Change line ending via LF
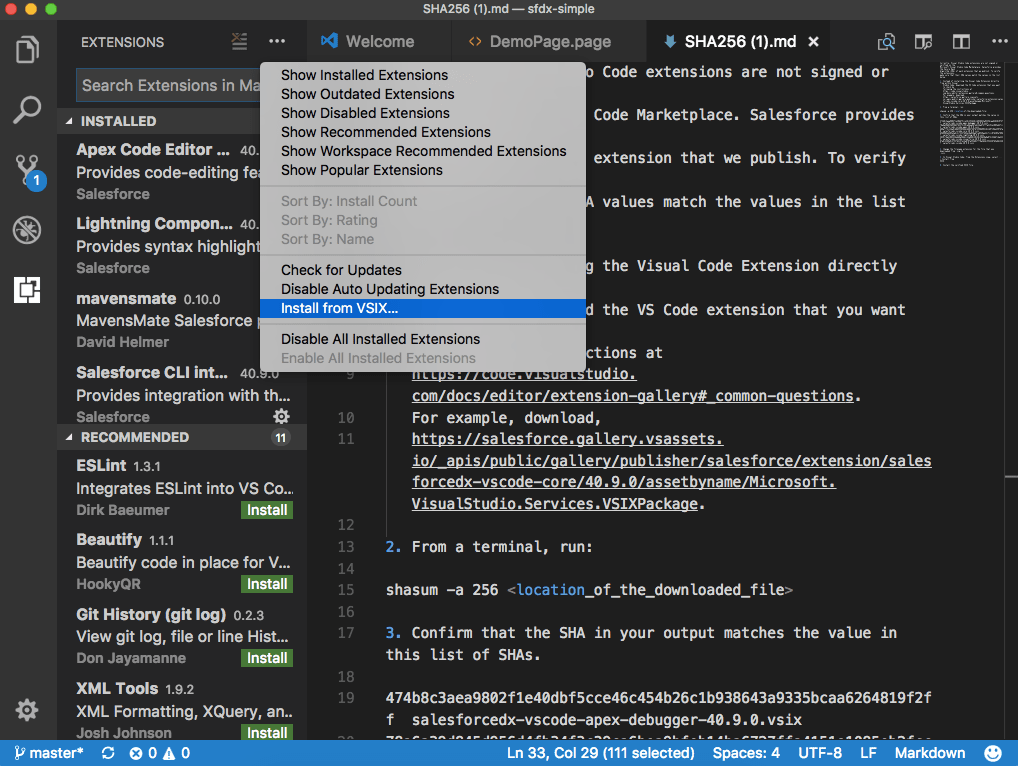This screenshot has height=766, width=1018. [868, 753]
